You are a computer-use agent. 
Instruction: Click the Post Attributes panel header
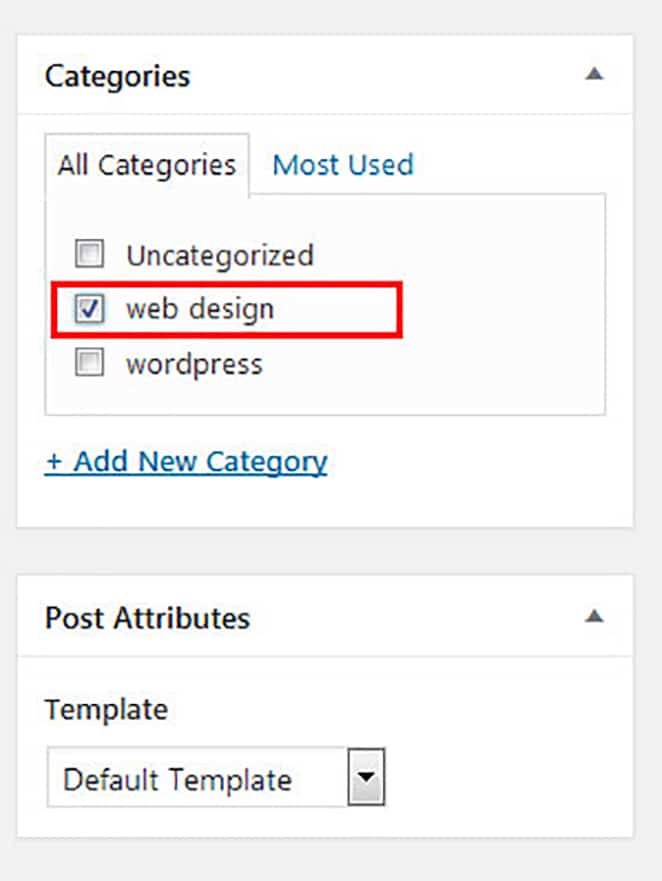[x=147, y=618]
